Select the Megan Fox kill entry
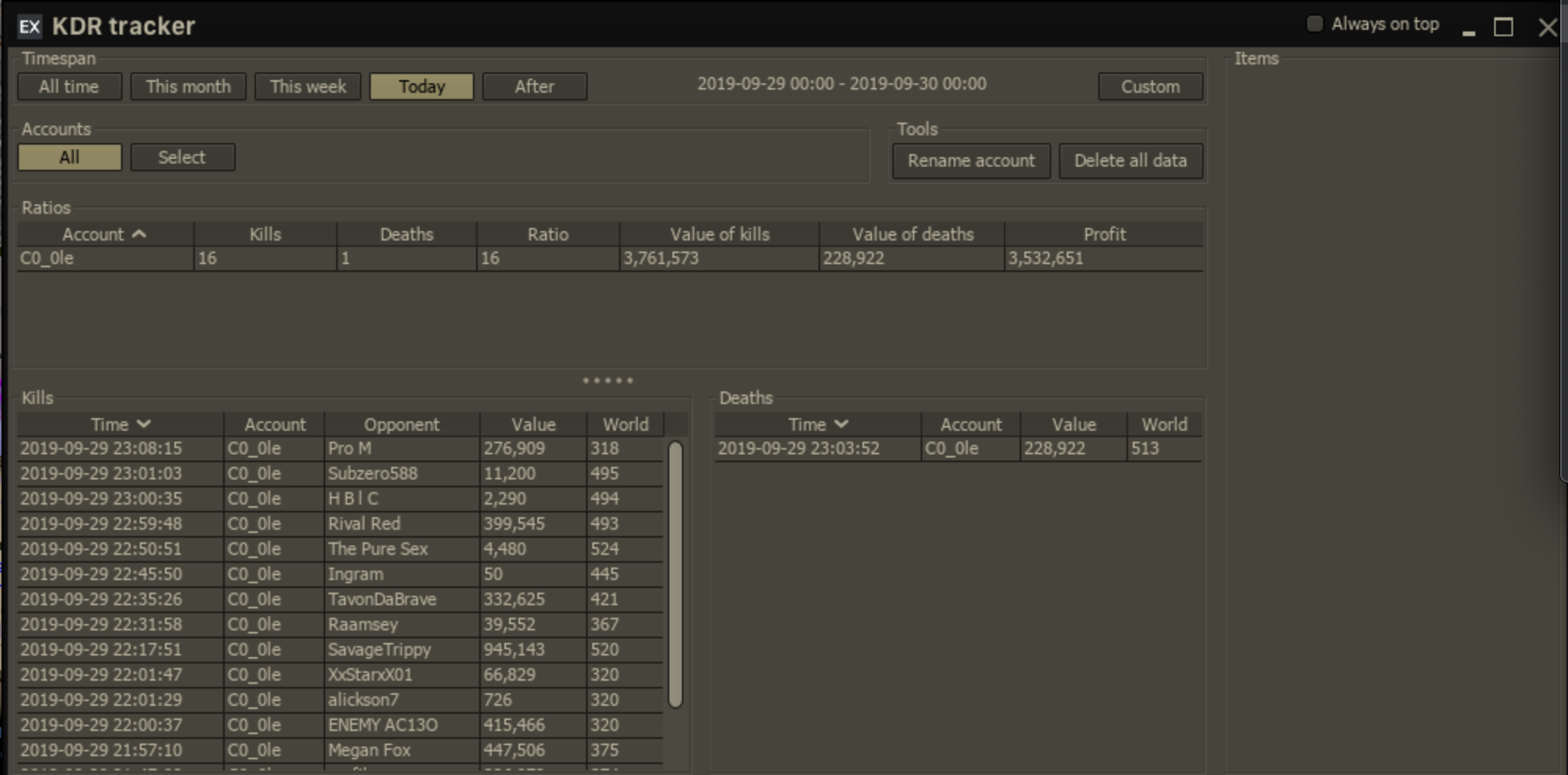The image size is (1568, 775). 340,751
